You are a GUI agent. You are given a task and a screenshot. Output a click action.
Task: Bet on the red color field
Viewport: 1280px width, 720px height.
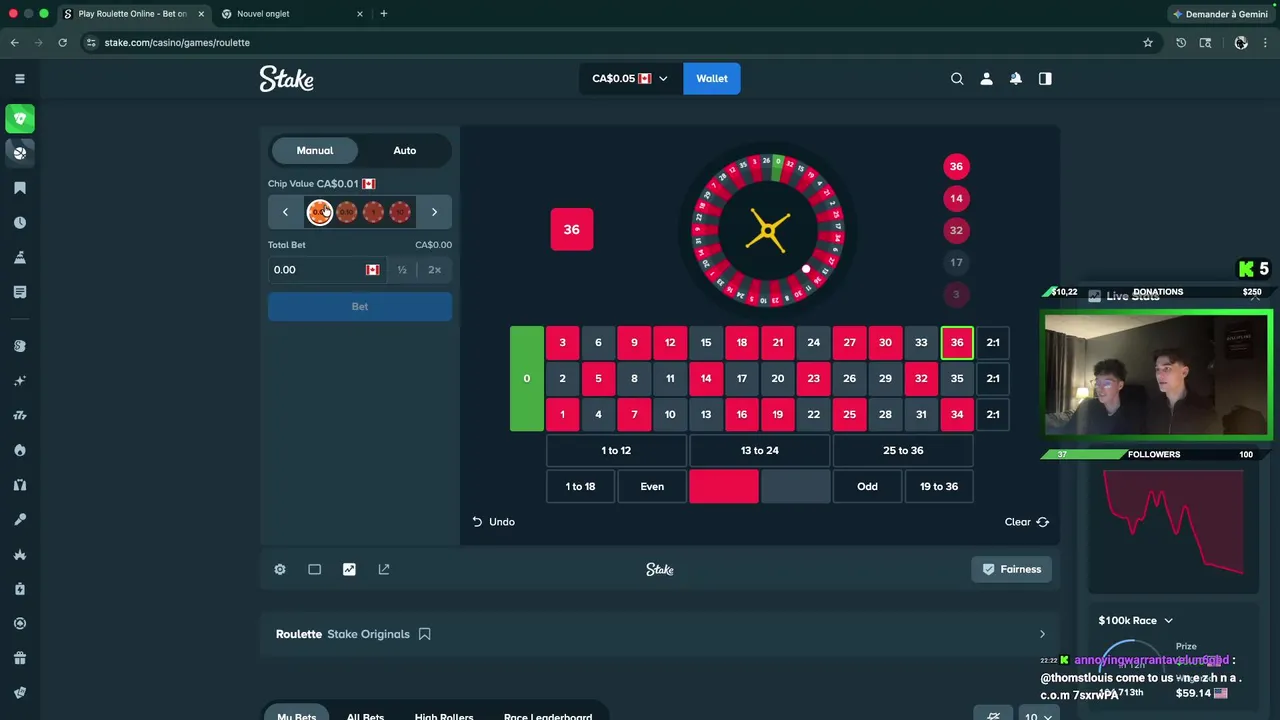[724, 486]
